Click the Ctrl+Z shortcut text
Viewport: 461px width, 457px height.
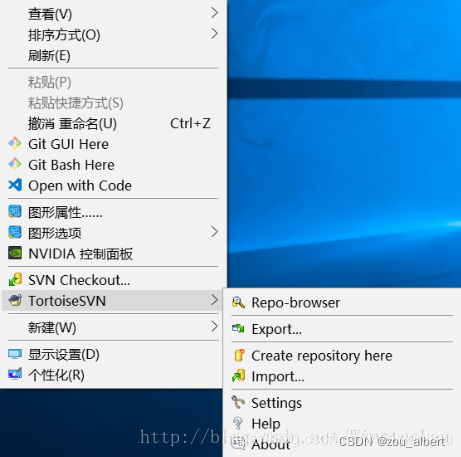[x=190, y=123]
